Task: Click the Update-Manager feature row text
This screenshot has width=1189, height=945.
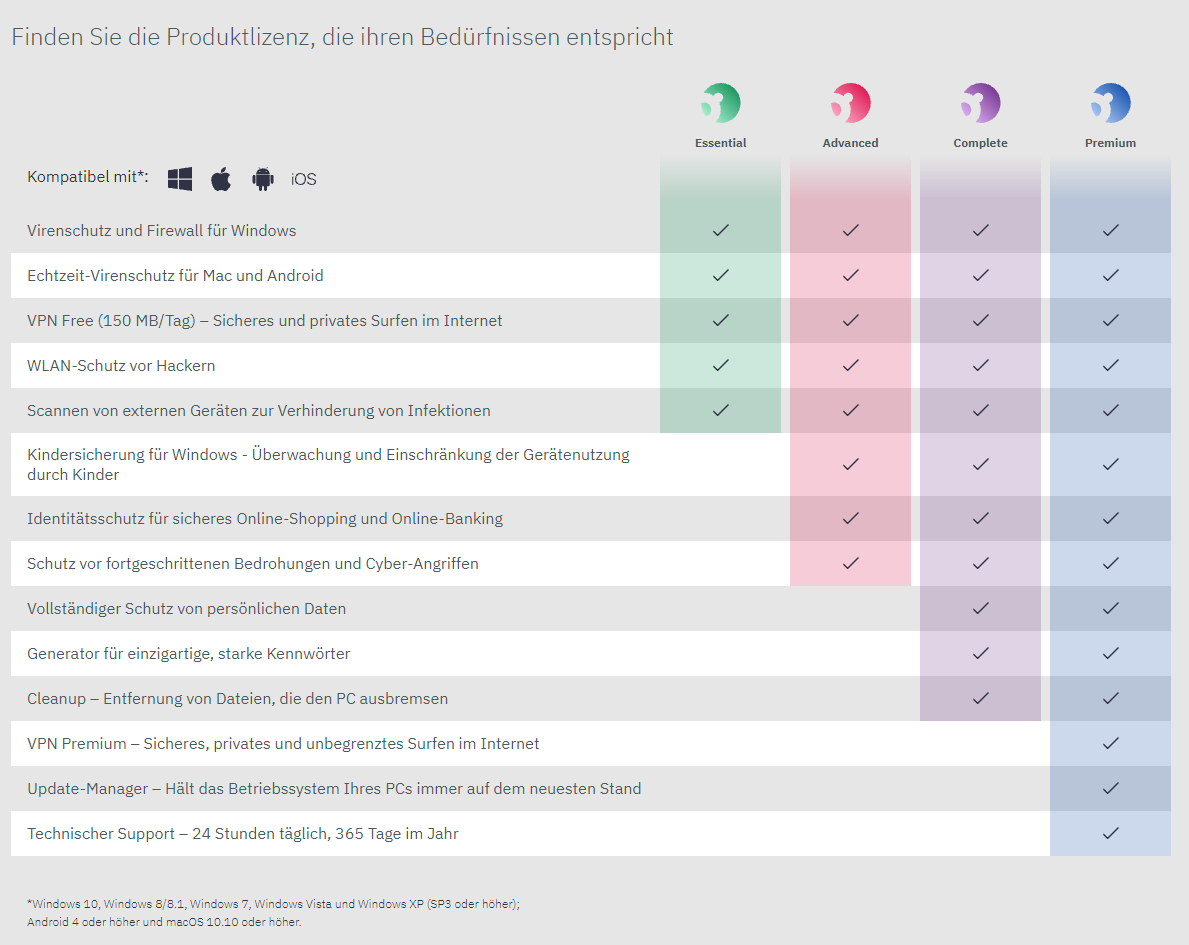Action: pyautogui.click(x=334, y=789)
